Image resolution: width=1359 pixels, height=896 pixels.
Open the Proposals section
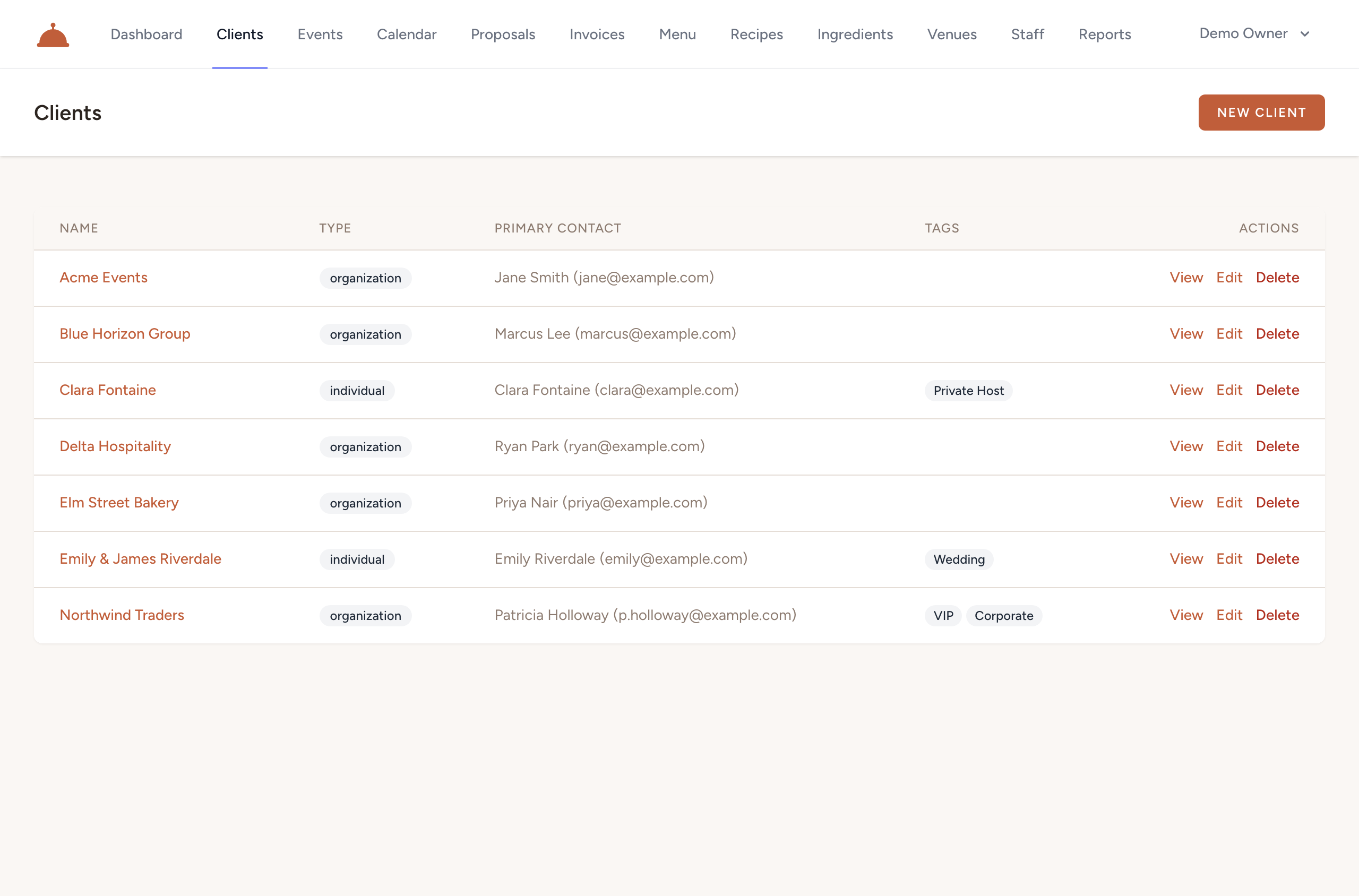503,35
